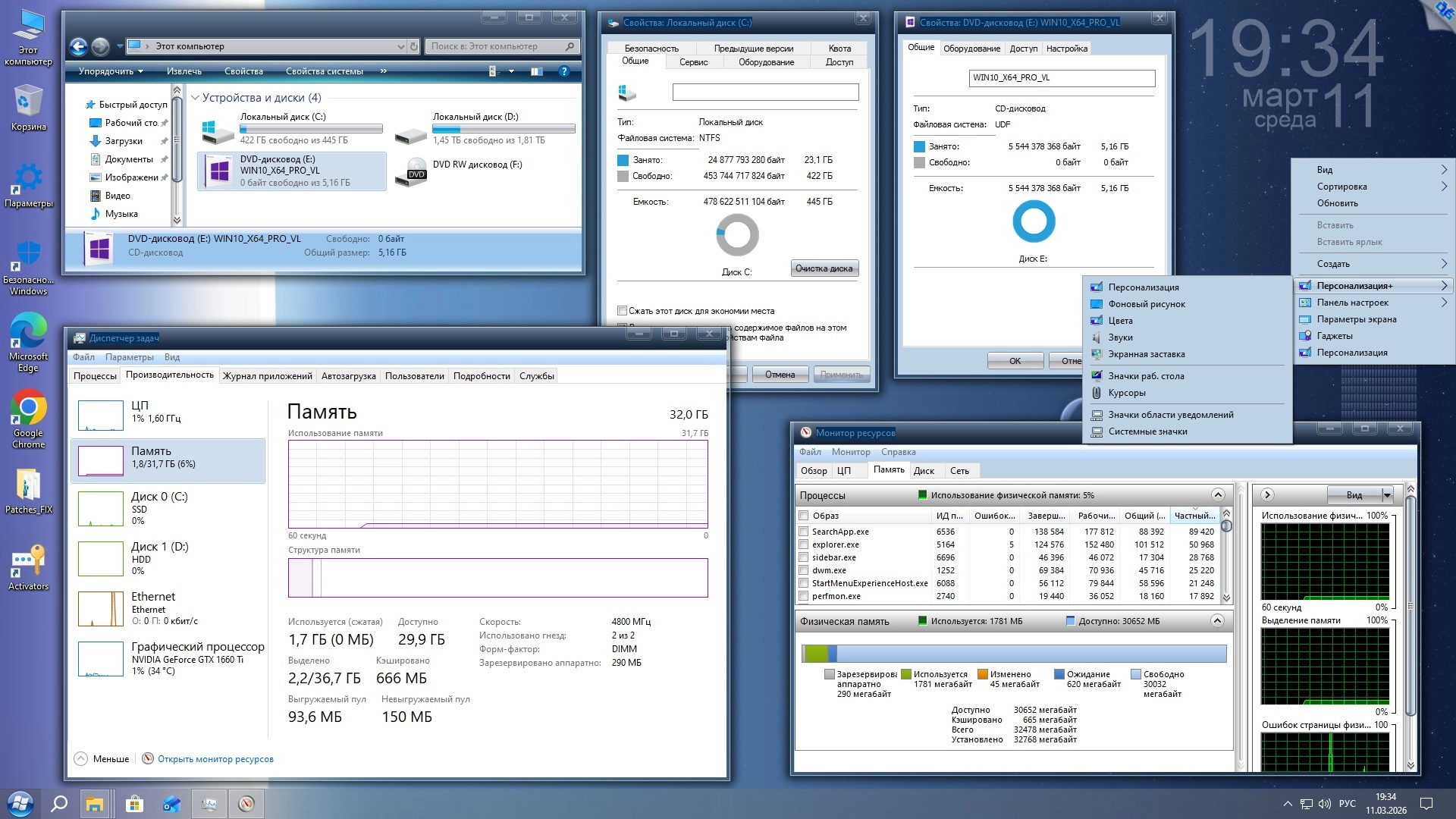Click Explorer back navigation arrow

[x=78, y=46]
